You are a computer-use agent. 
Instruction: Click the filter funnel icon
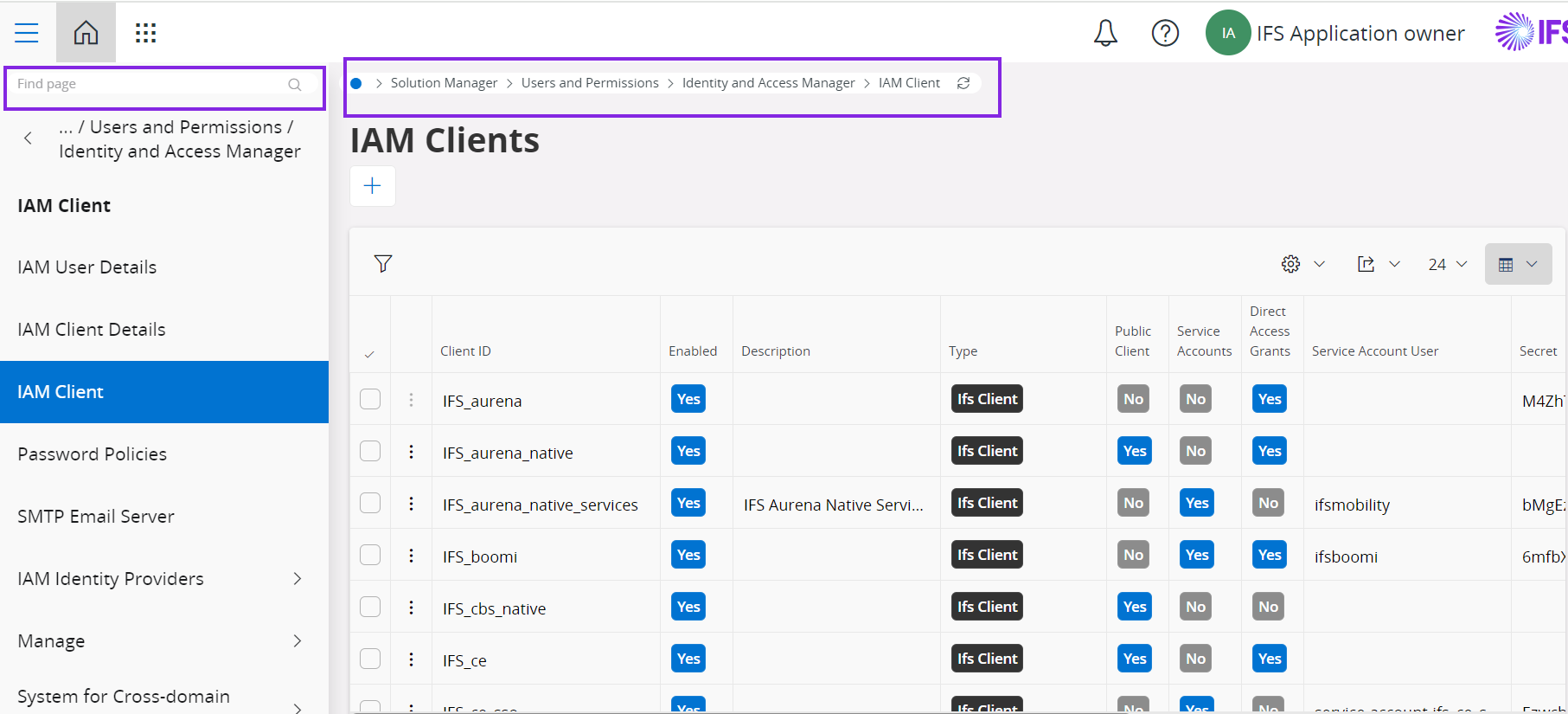point(383,264)
